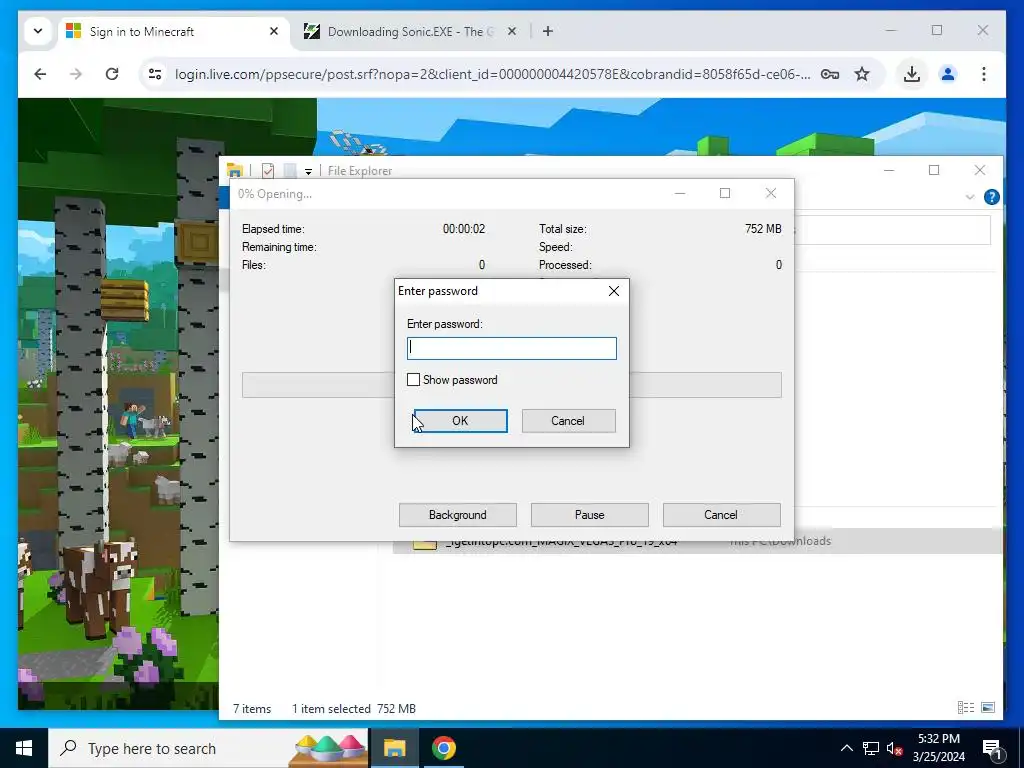This screenshot has height=768, width=1024.
Task: Open File Explorer quick access toolbar dropdown
Action: [x=308, y=171]
